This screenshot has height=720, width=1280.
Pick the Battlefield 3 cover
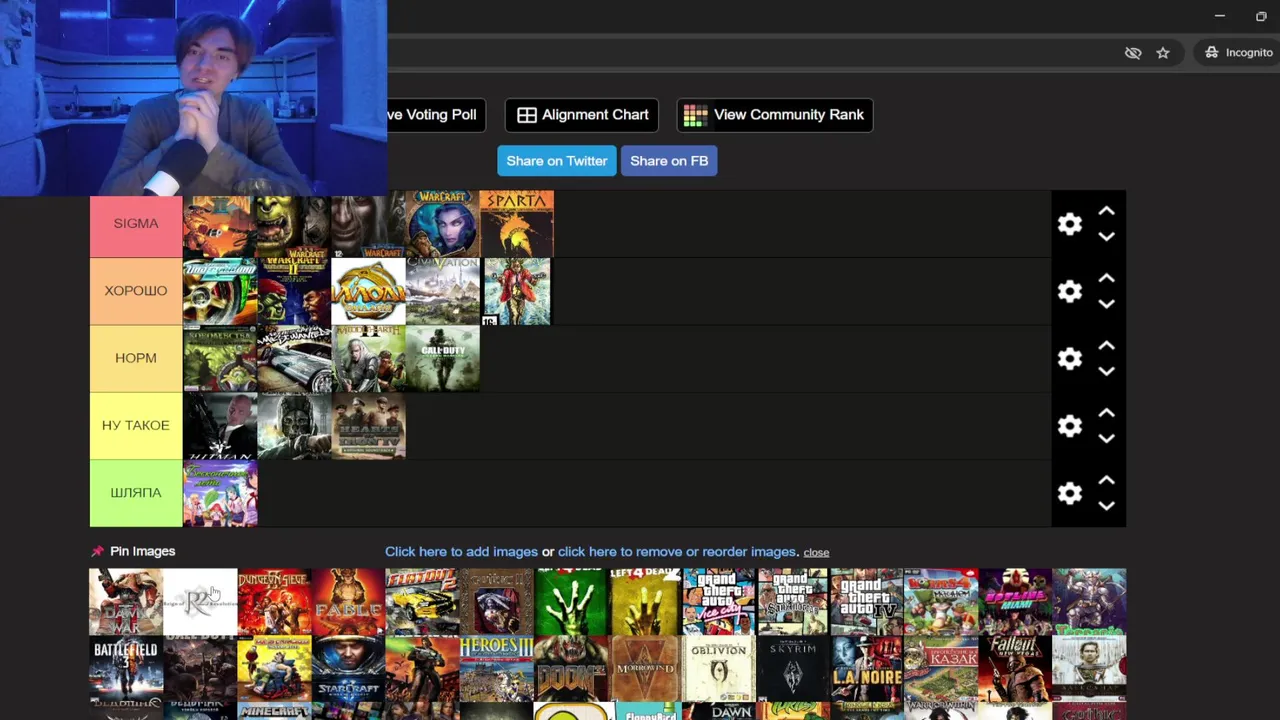pos(126,669)
